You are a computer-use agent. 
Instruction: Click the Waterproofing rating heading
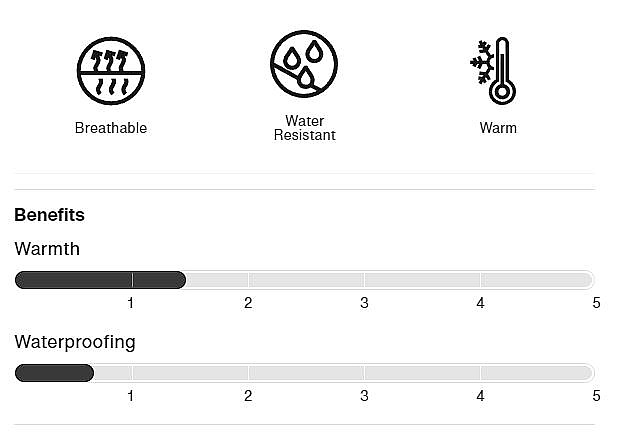(x=75, y=342)
